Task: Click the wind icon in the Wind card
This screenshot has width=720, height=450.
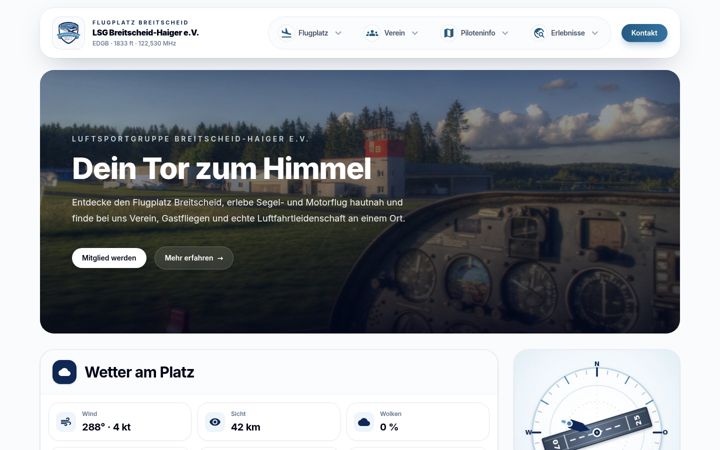Action: (66, 422)
